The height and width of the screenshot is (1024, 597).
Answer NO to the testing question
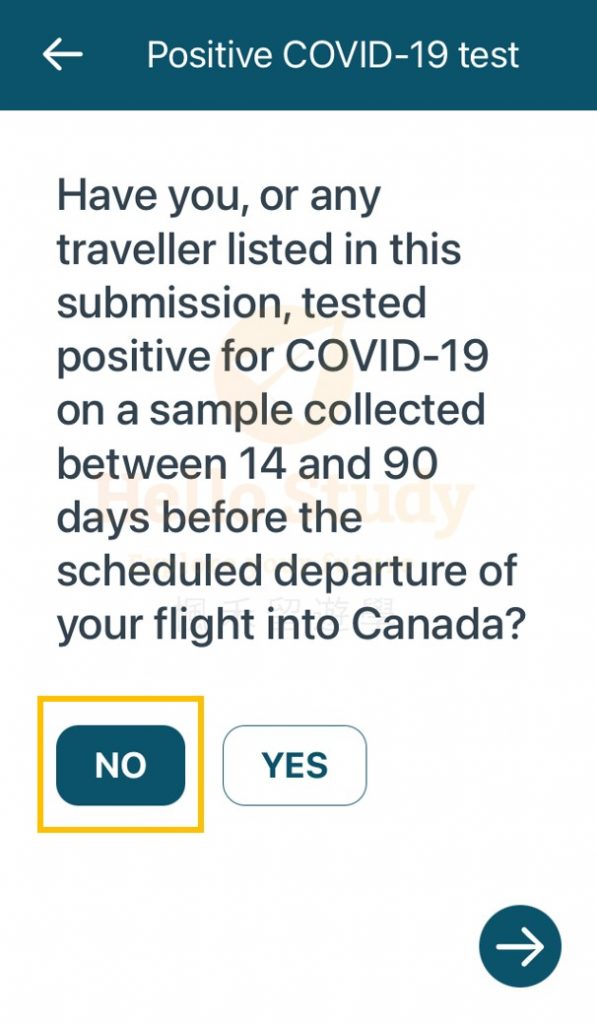(120, 765)
